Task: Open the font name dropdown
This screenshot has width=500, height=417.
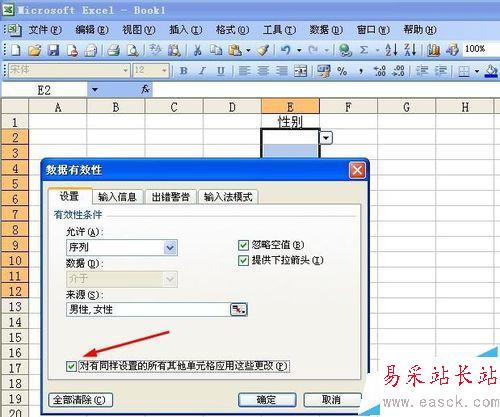Action: (125, 71)
